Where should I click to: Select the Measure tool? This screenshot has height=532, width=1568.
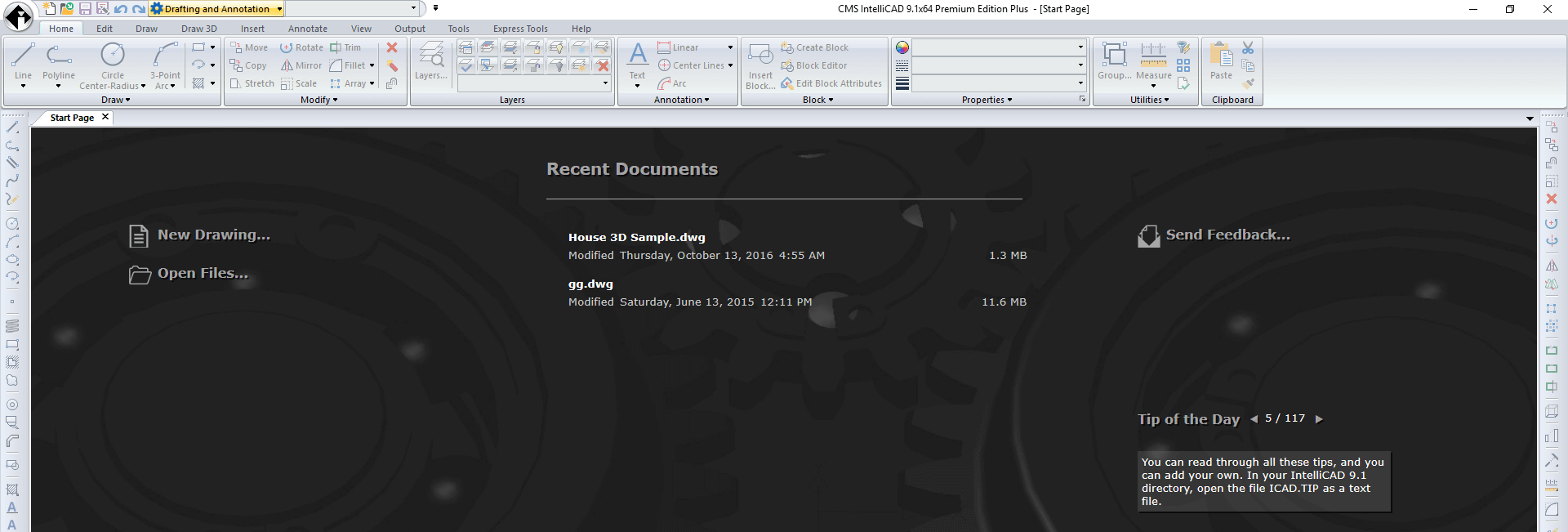click(x=1154, y=64)
